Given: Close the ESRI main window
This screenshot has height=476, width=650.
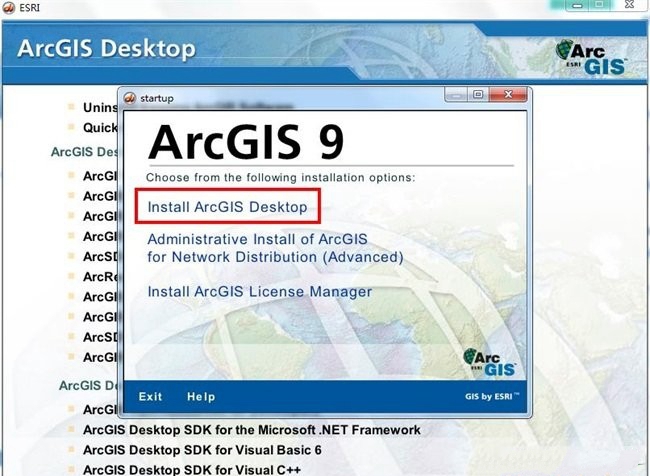Looking at the screenshot, I should tap(629, 5).
